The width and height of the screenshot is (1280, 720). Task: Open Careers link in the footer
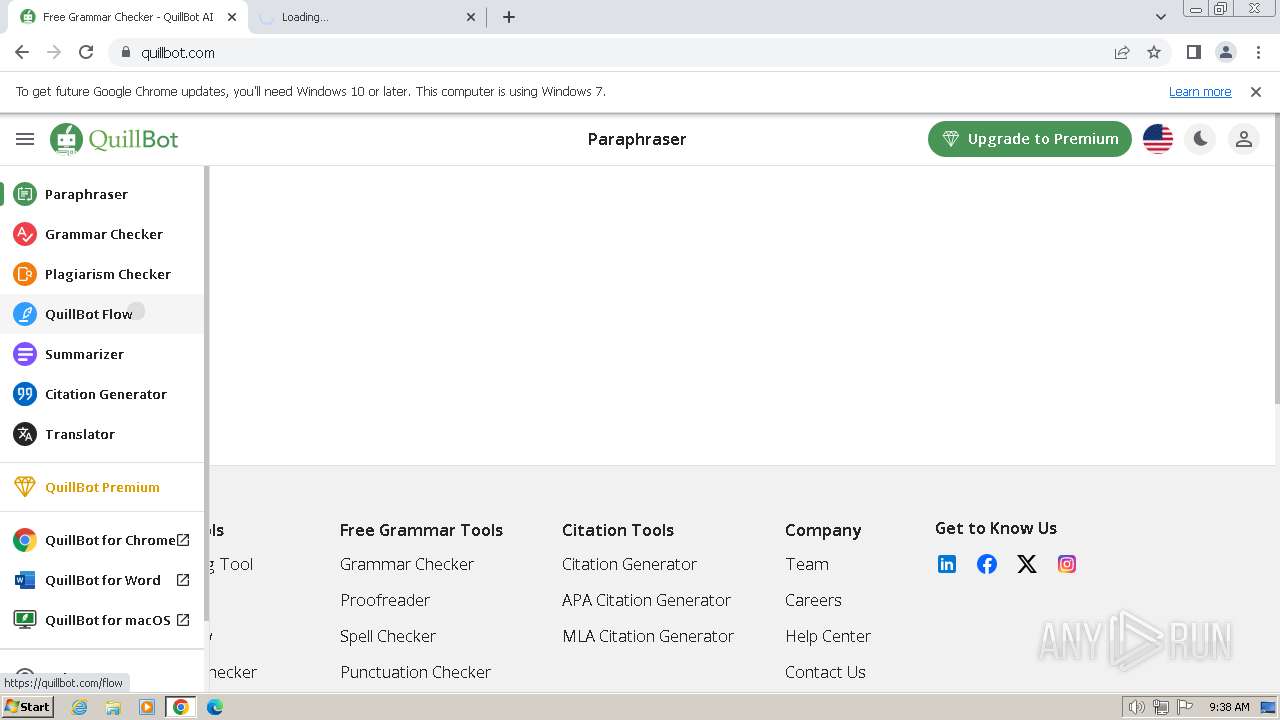pyautogui.click(x=813, y=600)
